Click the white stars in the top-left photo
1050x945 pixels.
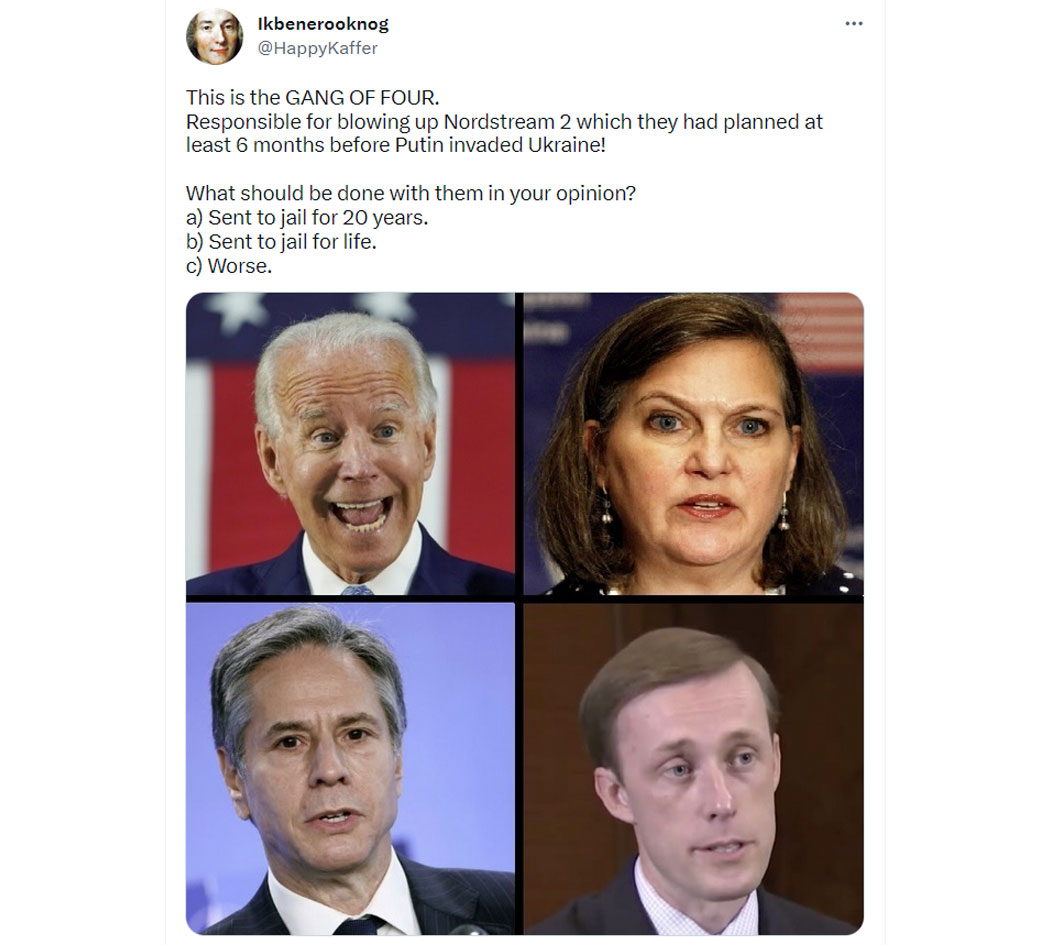pyautogui.click(x=311, y=309)
